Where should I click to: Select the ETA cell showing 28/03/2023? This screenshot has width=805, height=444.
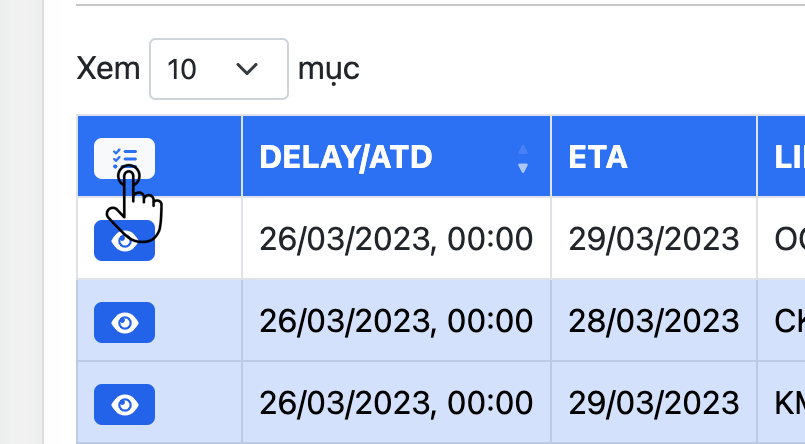(x=654, y=322)
